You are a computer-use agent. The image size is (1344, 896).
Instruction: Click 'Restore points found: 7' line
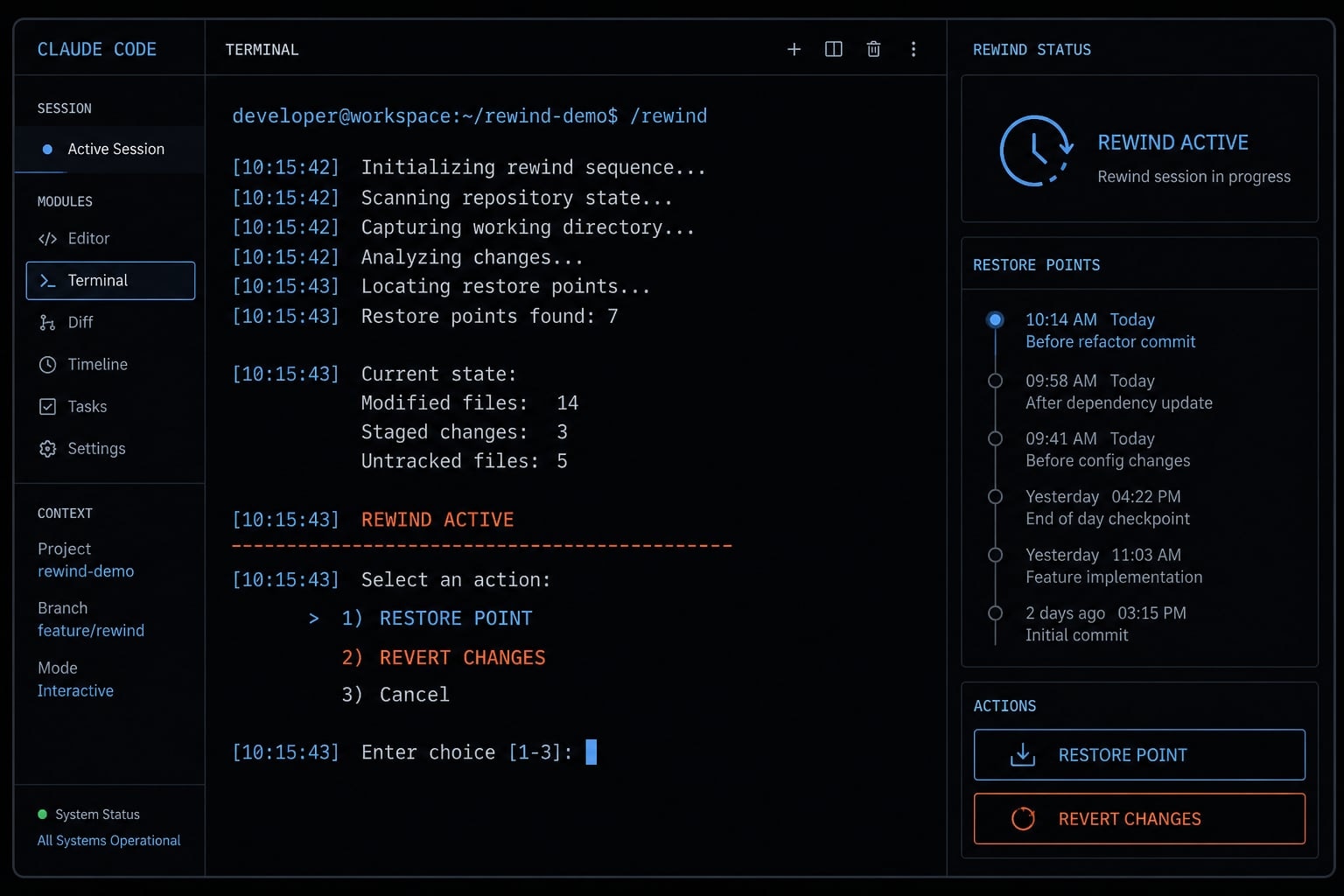tap(424, 316)
